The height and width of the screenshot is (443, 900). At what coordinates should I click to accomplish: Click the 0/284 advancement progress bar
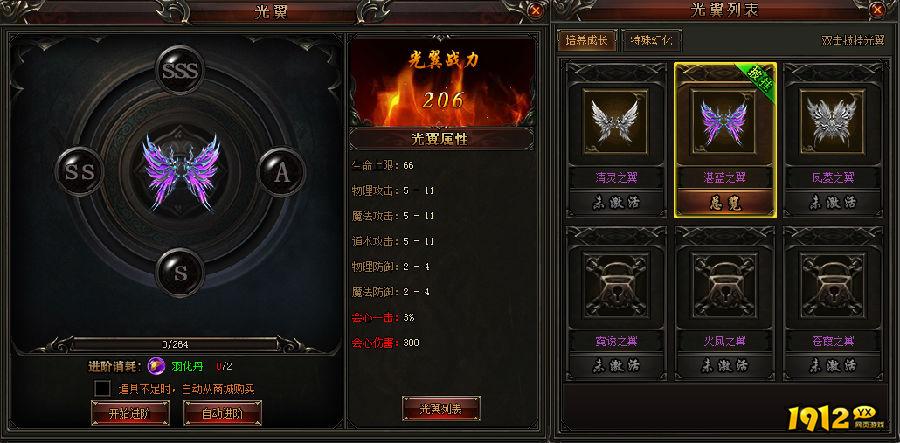[174, 345]
